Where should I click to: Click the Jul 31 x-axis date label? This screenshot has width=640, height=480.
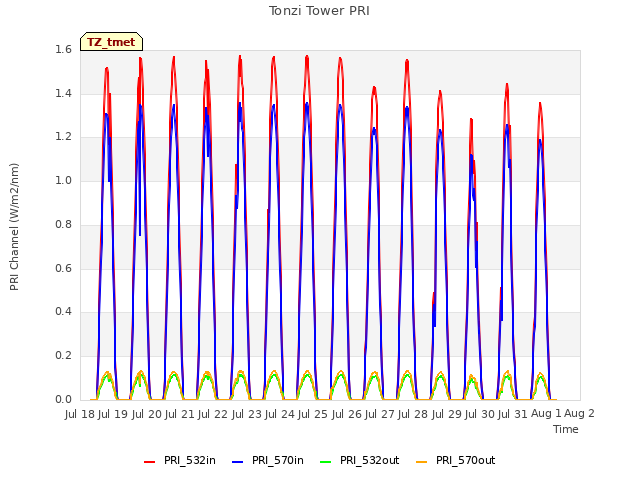pos(513,414)
